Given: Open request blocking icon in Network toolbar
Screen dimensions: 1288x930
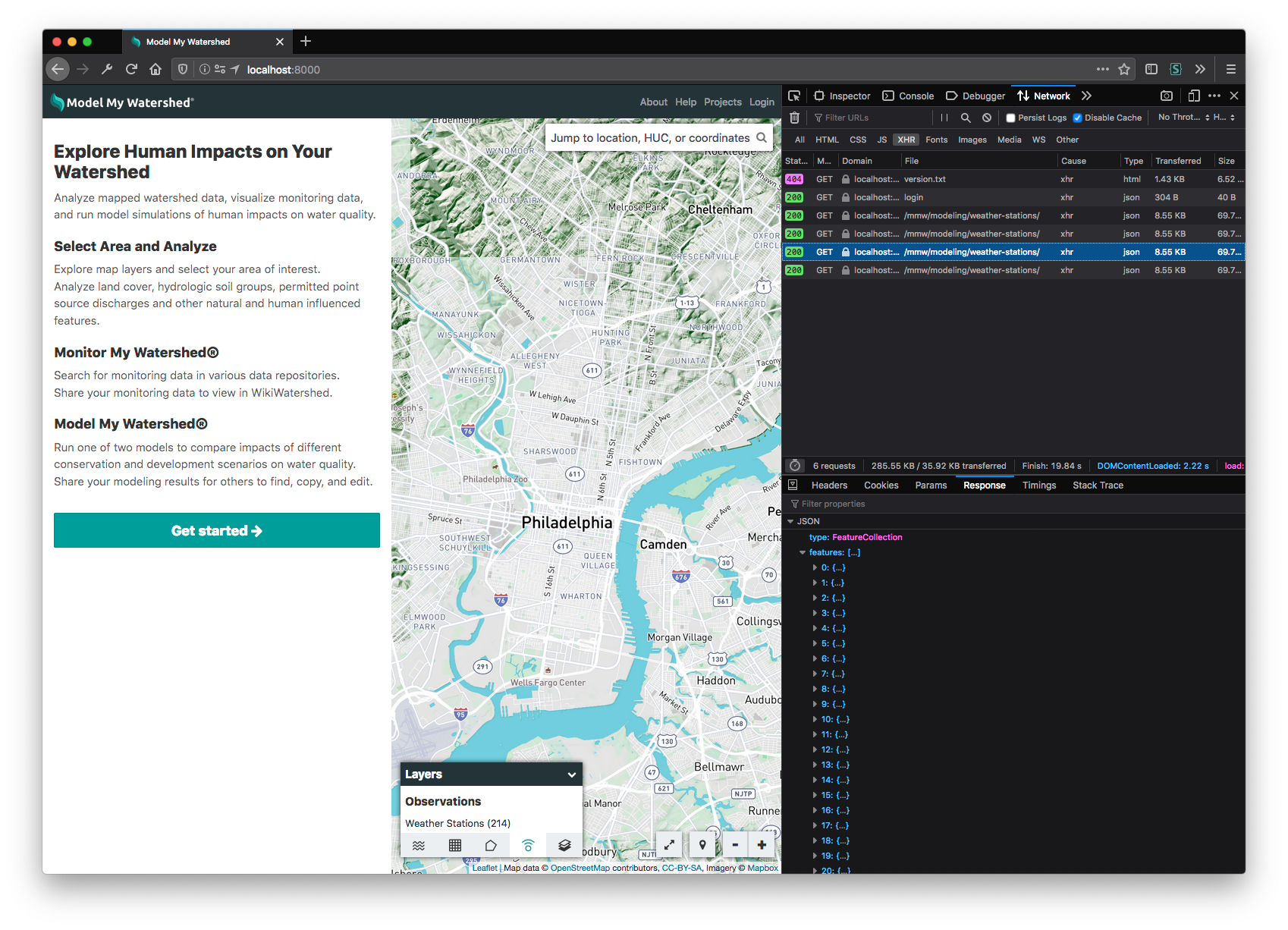Looking at the screenshot, I should coord(987,118).
